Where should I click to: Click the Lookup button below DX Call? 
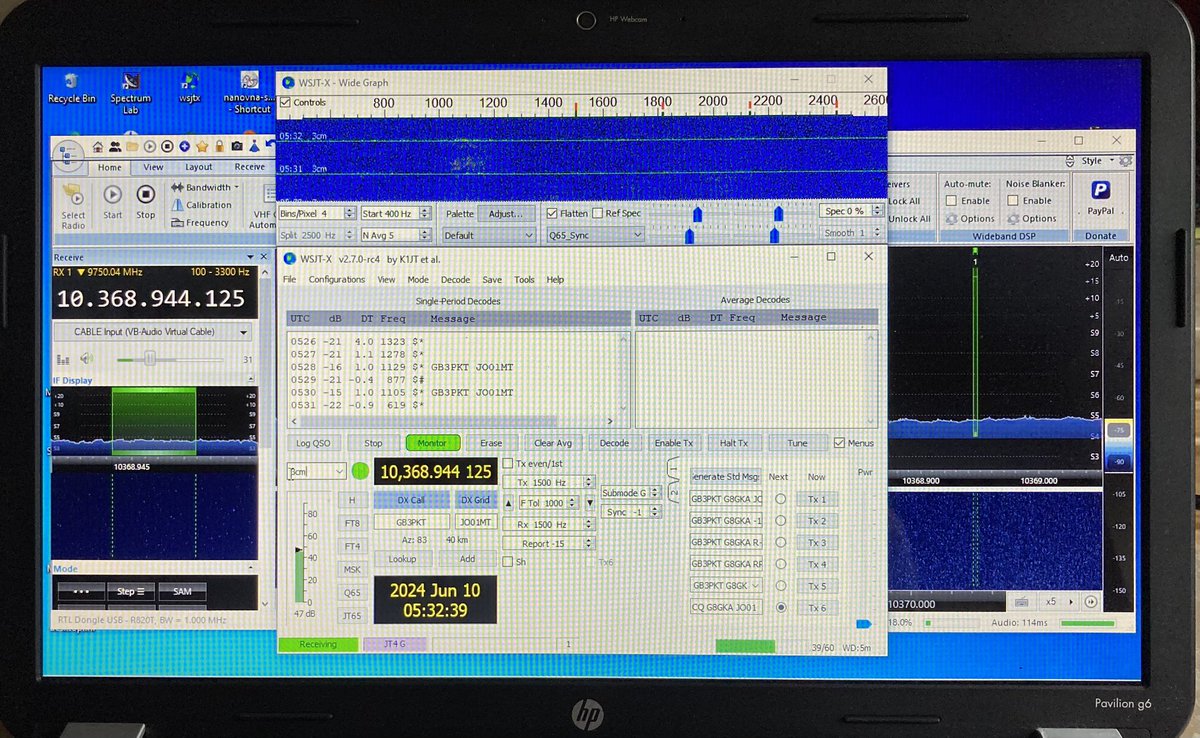click(x=402, y=559)
